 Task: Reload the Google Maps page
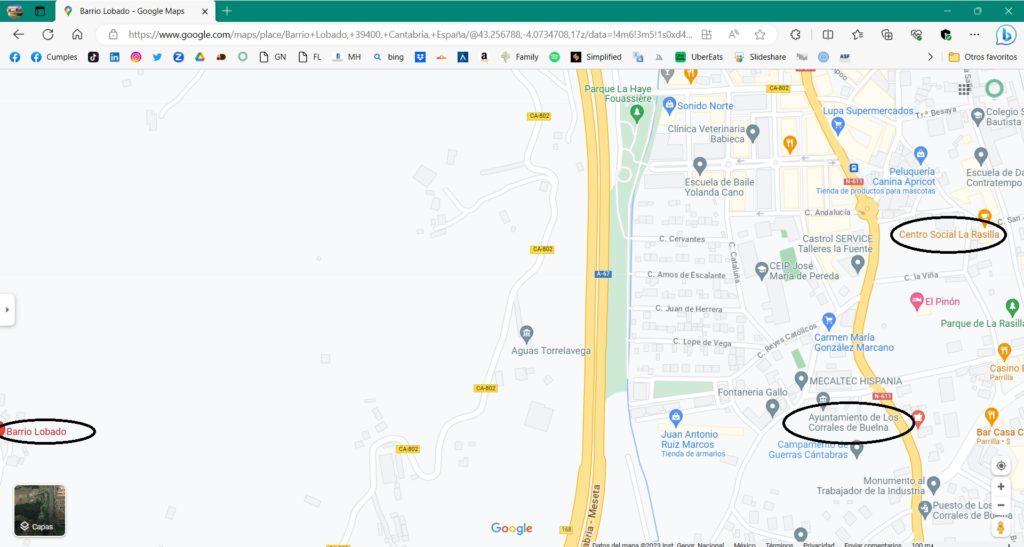tap(48, 35)
